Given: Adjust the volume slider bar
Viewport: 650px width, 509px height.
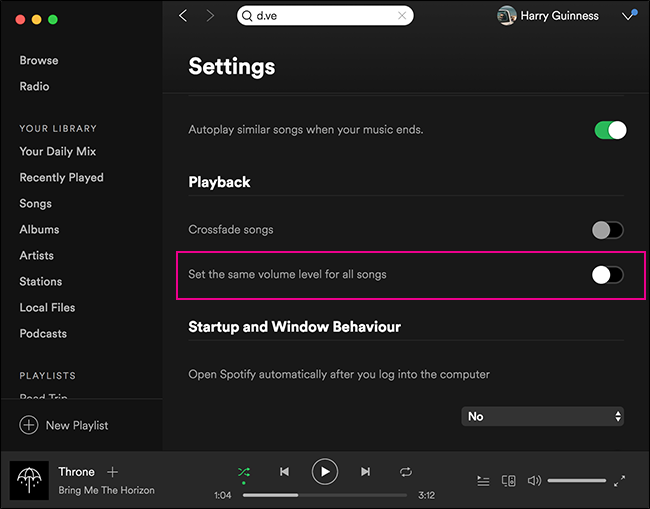Looking at the screenshot, I should 577,481.
